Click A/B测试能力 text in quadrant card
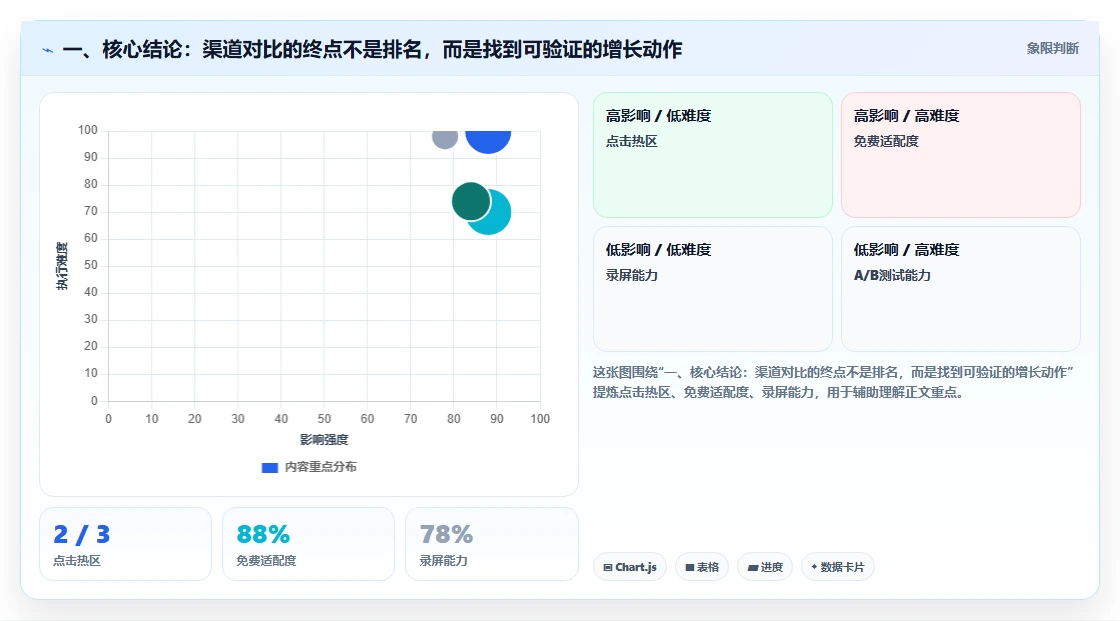Viewport: 1120px width, 621px height. tap(892, 275)
